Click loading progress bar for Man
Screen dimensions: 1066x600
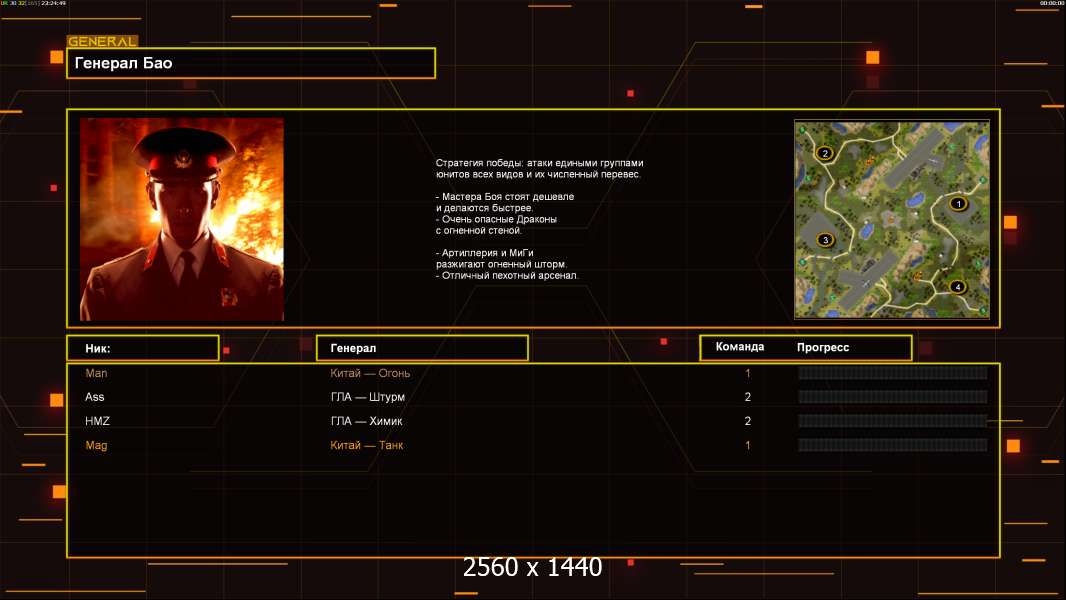[x=892, y=373]
